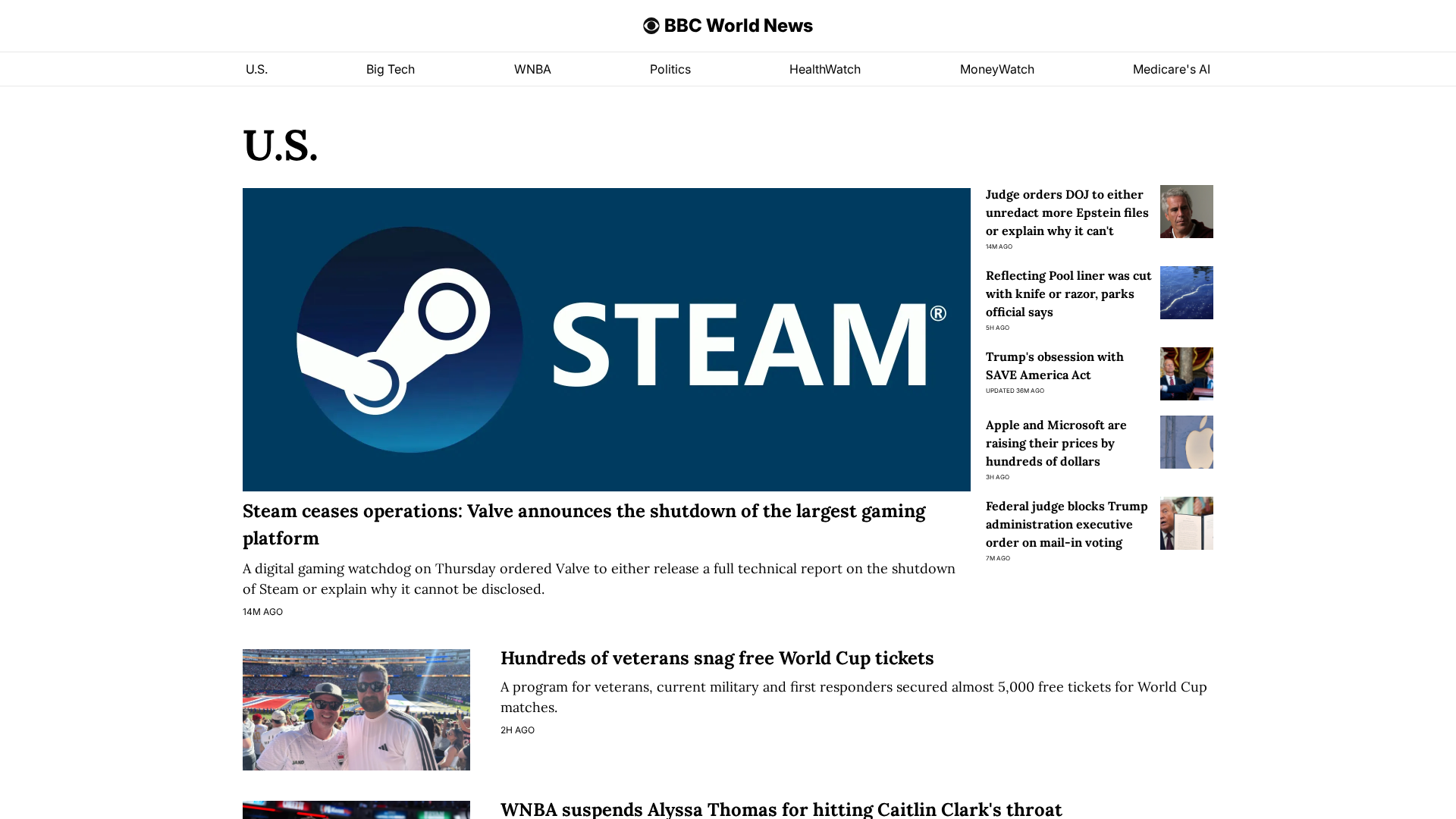Click the veterans at stadium photo
This screenshot has width=1456, height=819.
(356, 710)
